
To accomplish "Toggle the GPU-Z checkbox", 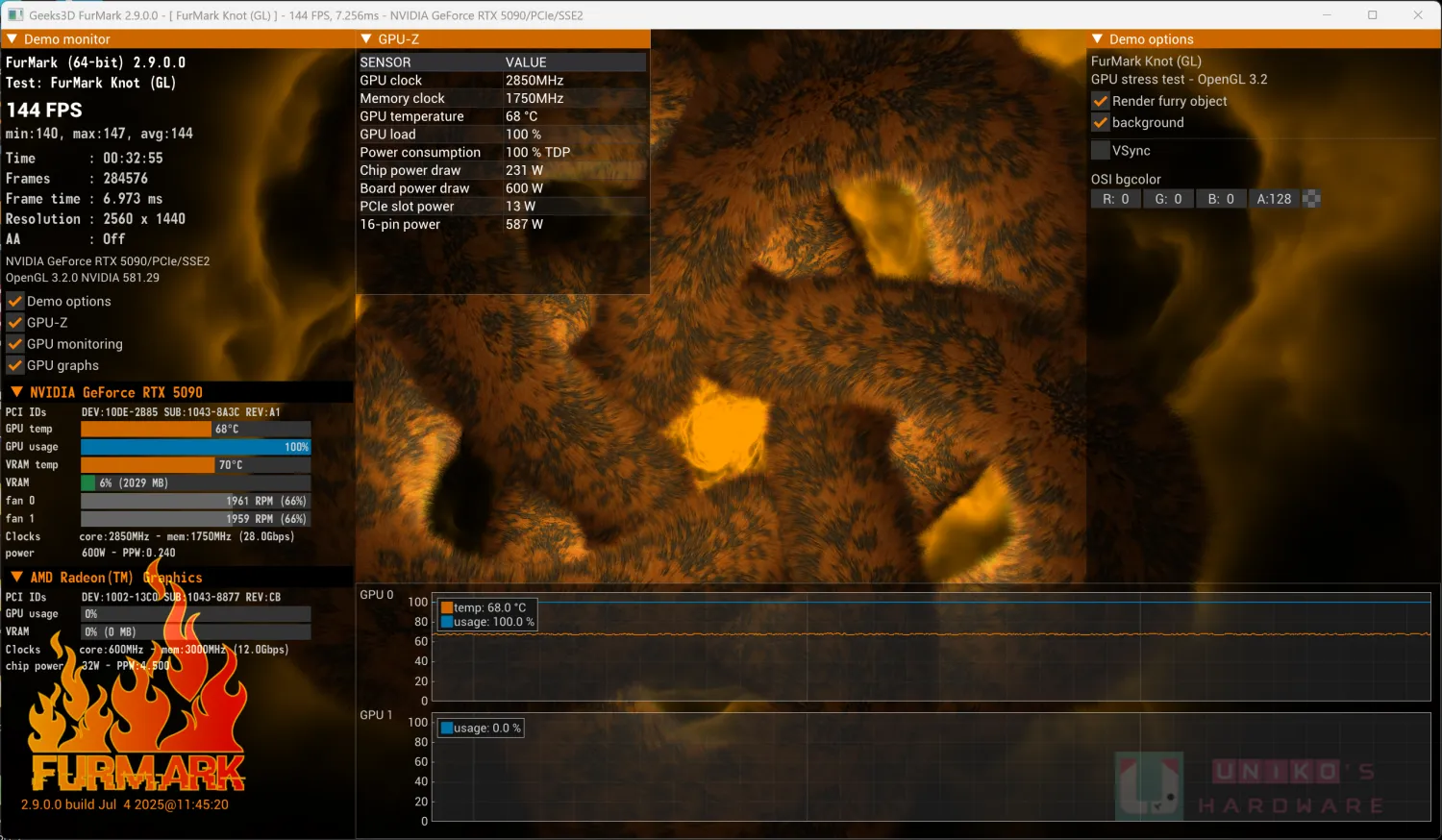I will 15,323.
